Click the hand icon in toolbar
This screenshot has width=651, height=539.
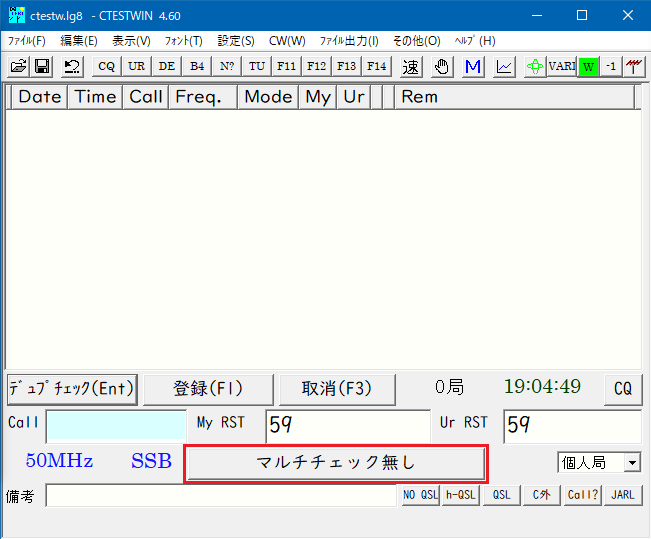coord(442,66)
